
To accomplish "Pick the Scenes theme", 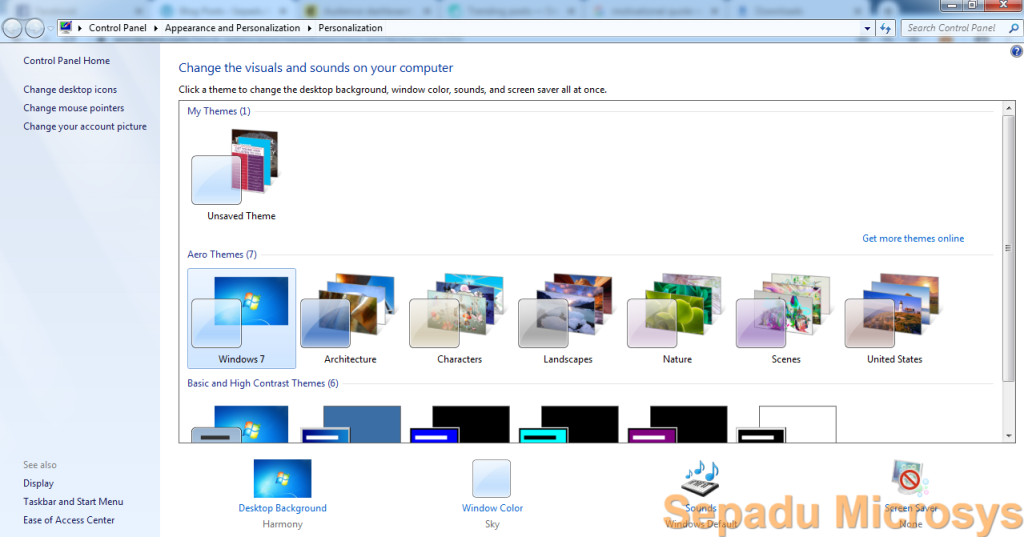I will pyautogui.click(x=786, y=318).
